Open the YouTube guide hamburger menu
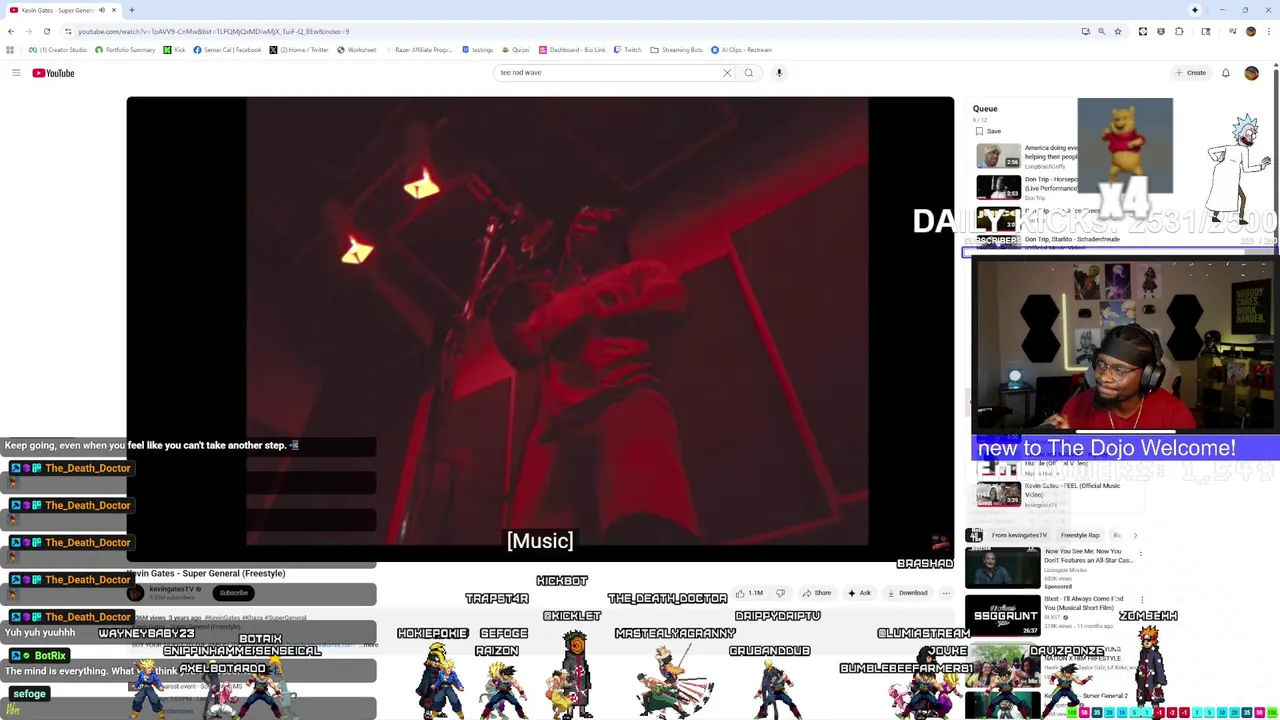This screenshot has height=720, width=1280. 16,73
